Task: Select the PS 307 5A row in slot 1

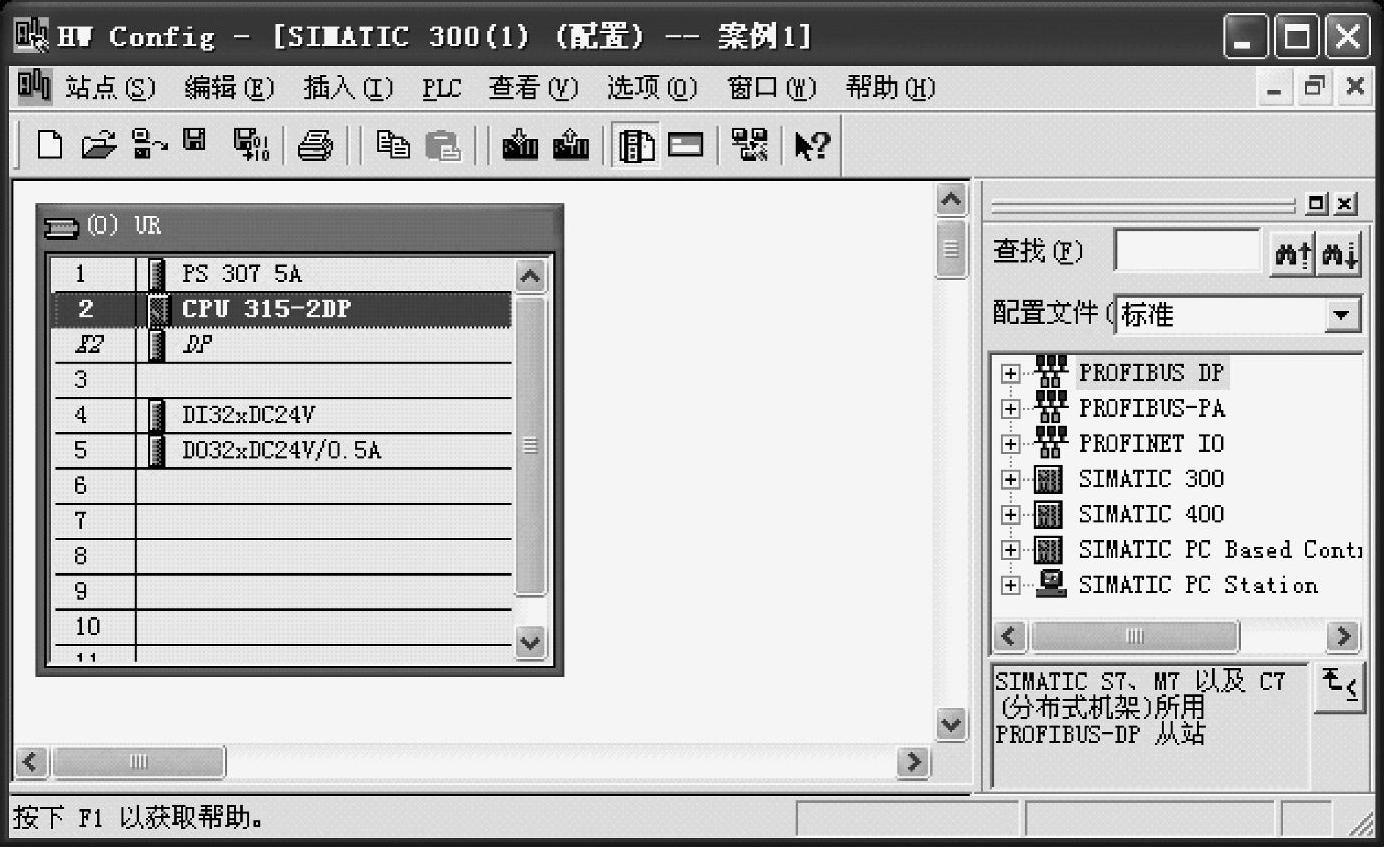Action: 281,274
